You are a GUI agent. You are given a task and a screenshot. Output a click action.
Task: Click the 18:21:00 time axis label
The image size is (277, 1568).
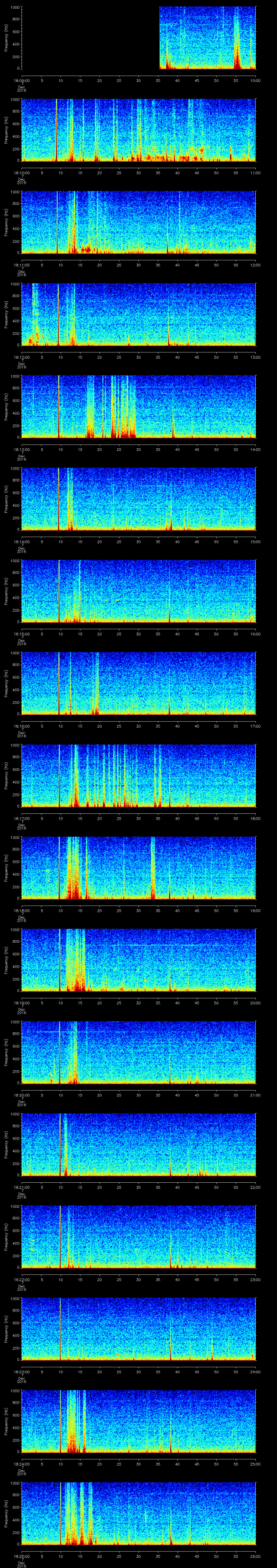pos(21,1187)
